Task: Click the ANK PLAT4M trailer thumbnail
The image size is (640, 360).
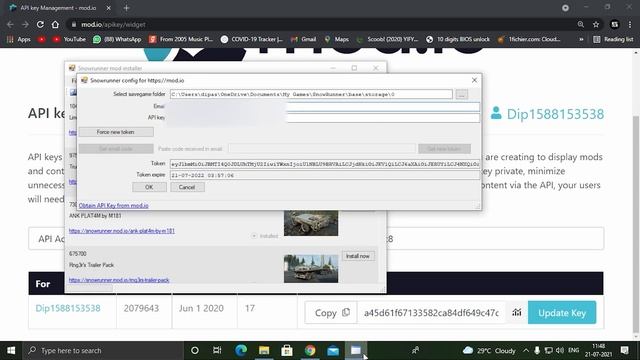Action: coord(311,223)
